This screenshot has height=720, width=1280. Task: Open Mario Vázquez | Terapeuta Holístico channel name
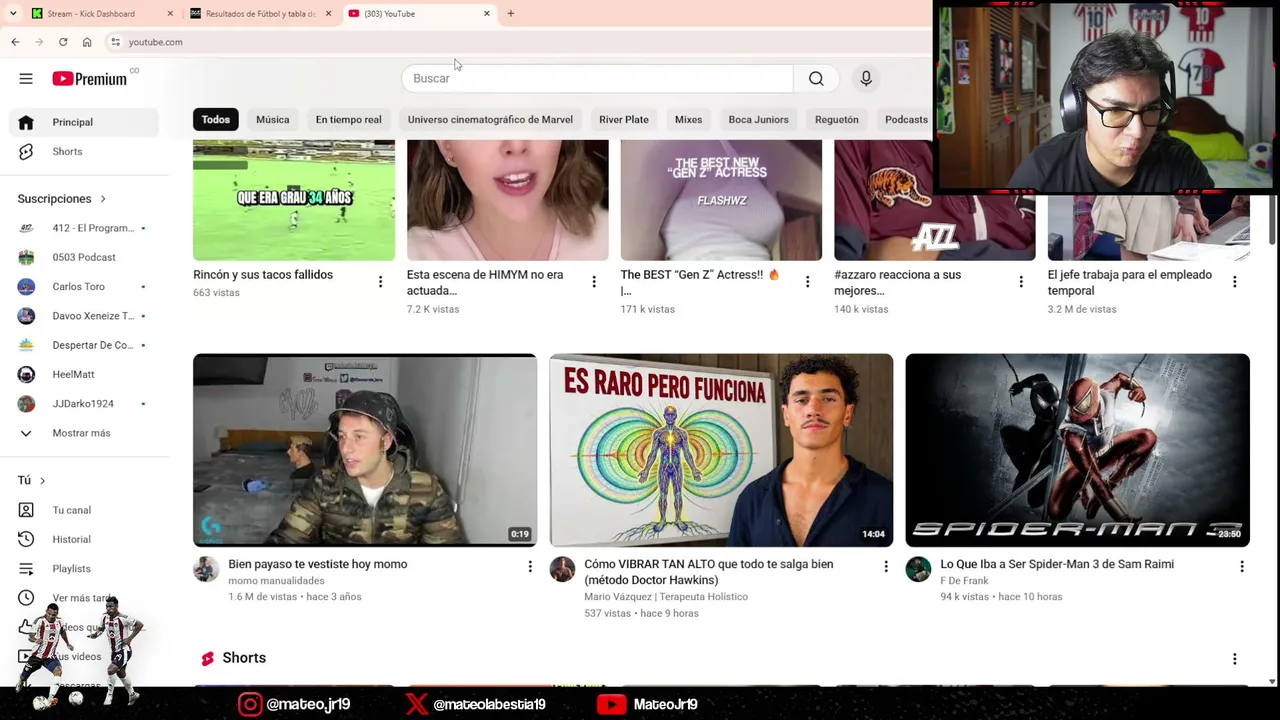pos(666,597)
